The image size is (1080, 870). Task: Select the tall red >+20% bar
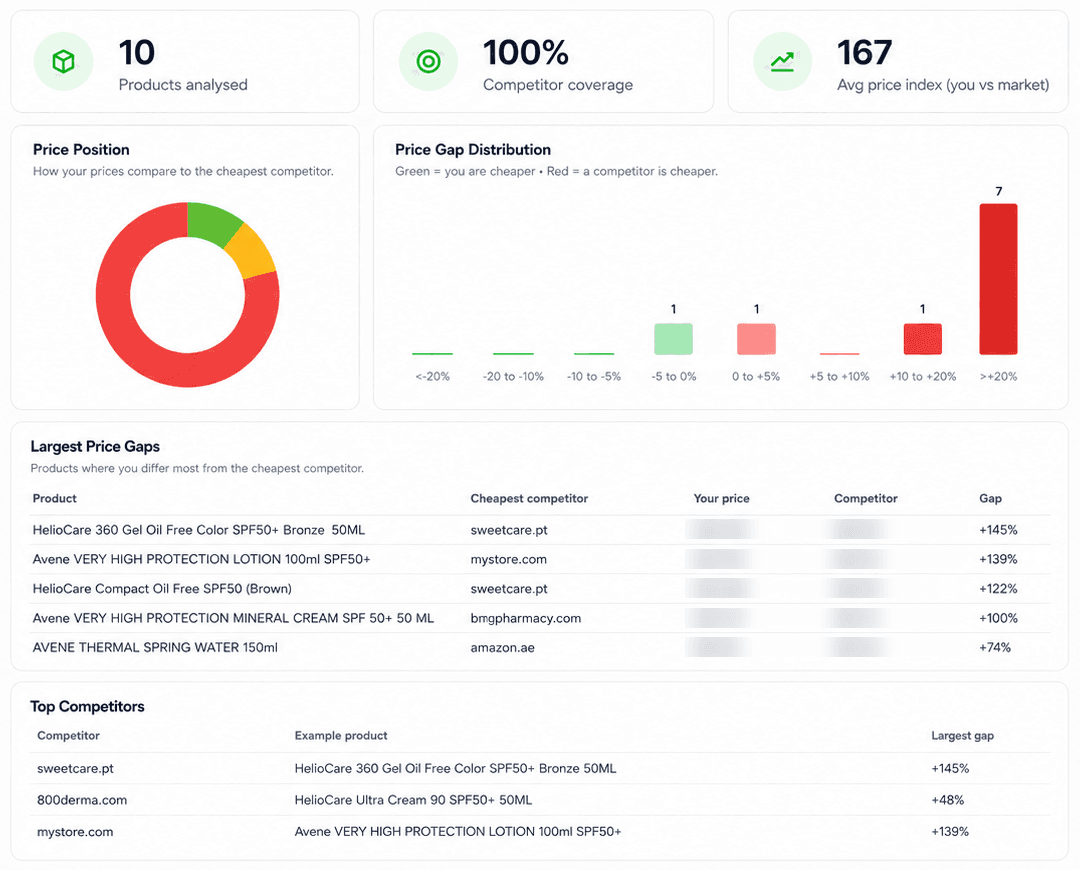tap(998, 279)
